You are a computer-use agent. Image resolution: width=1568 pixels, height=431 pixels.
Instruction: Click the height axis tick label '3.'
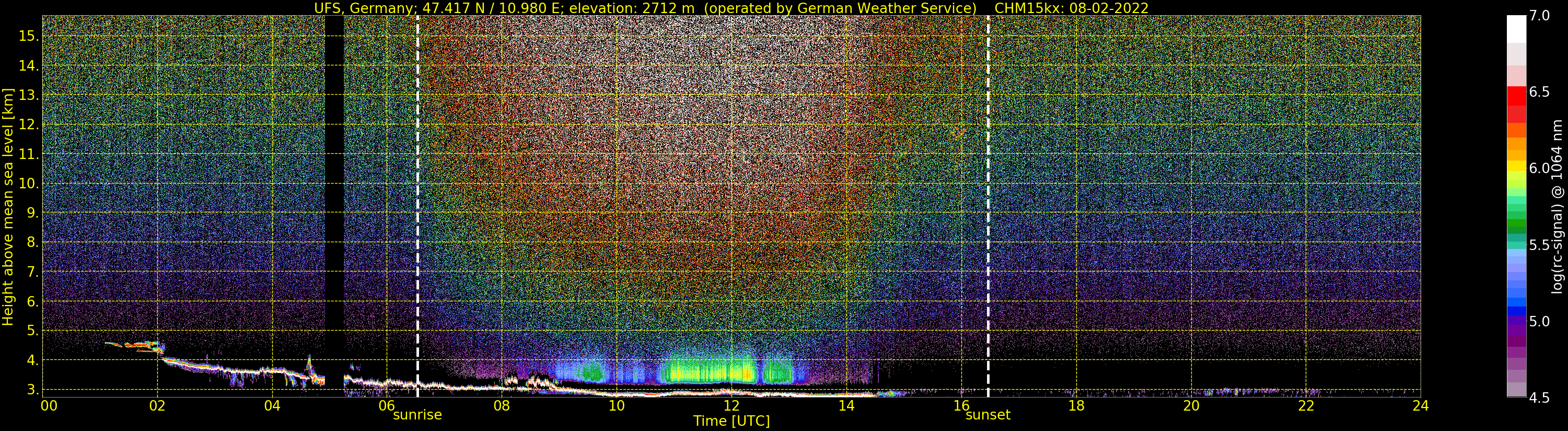point(32,390)
